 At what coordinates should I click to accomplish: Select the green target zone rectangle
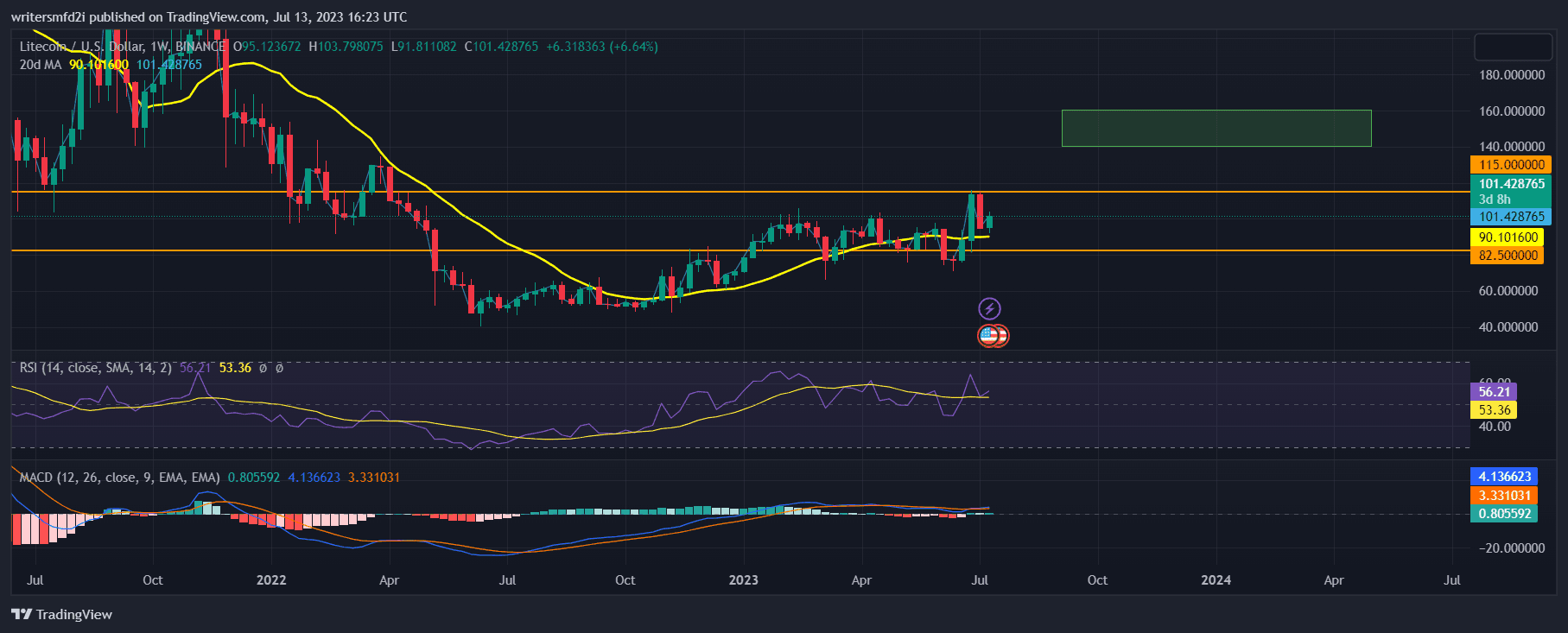coord(1216,128)
